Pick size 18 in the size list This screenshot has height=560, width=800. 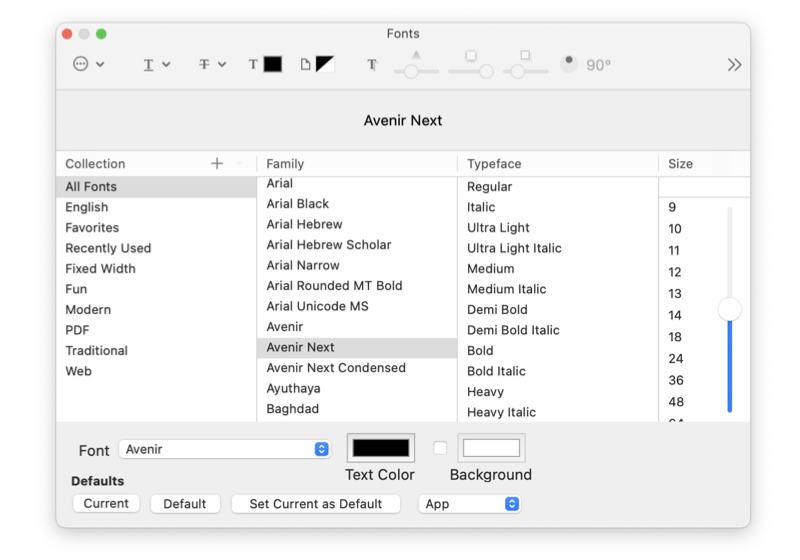pyautogui.click(x=674, y=337)
